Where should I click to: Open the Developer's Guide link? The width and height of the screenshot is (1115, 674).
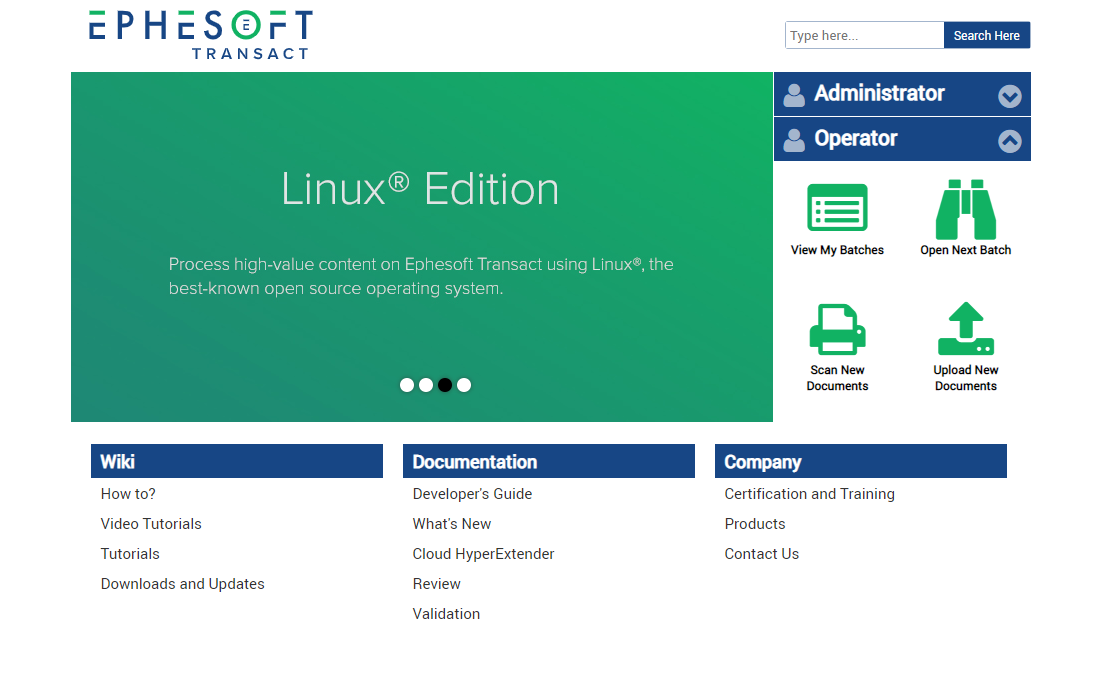point(472,493)
